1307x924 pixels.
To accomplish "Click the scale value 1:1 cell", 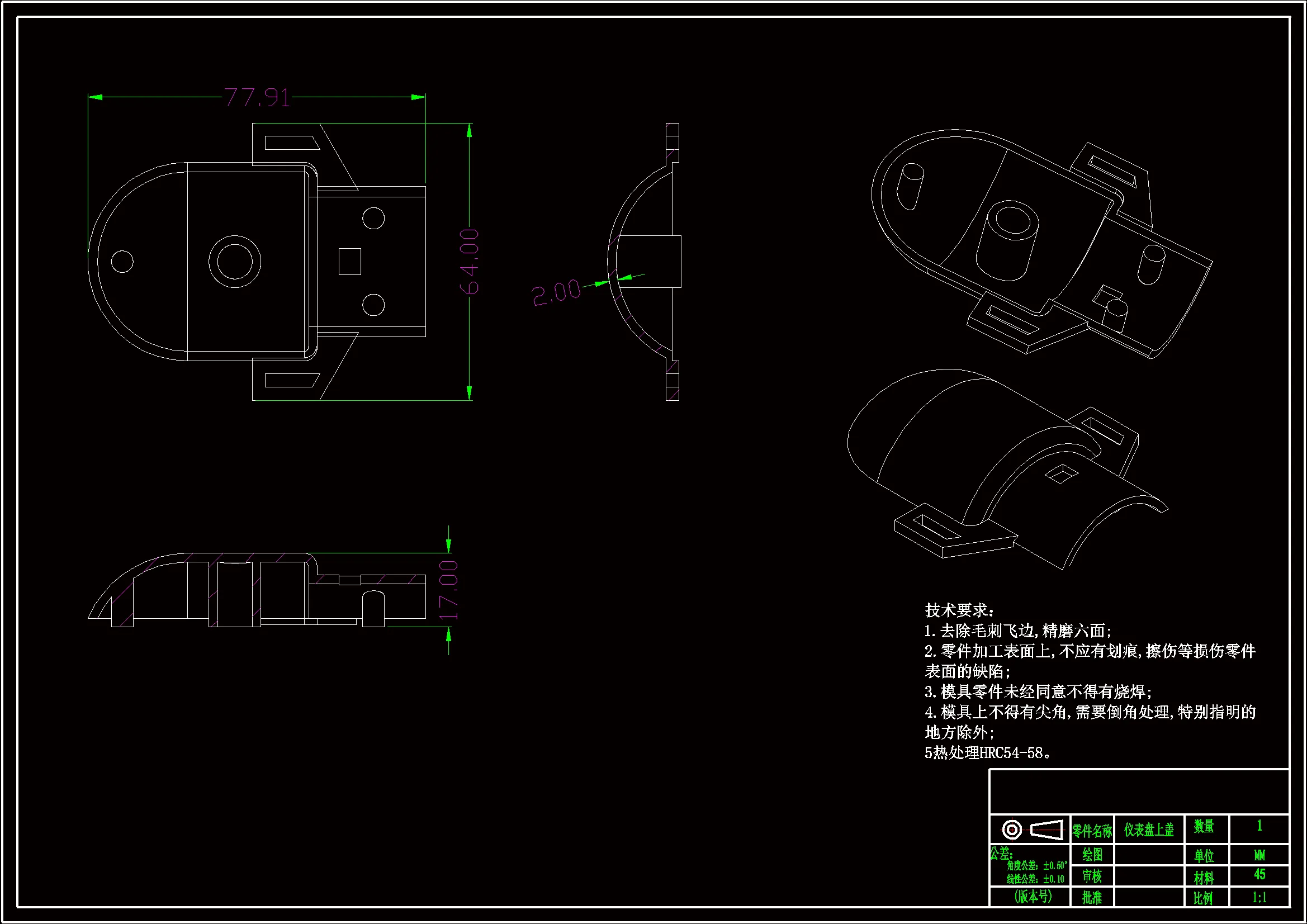I will coord(1259,898).
